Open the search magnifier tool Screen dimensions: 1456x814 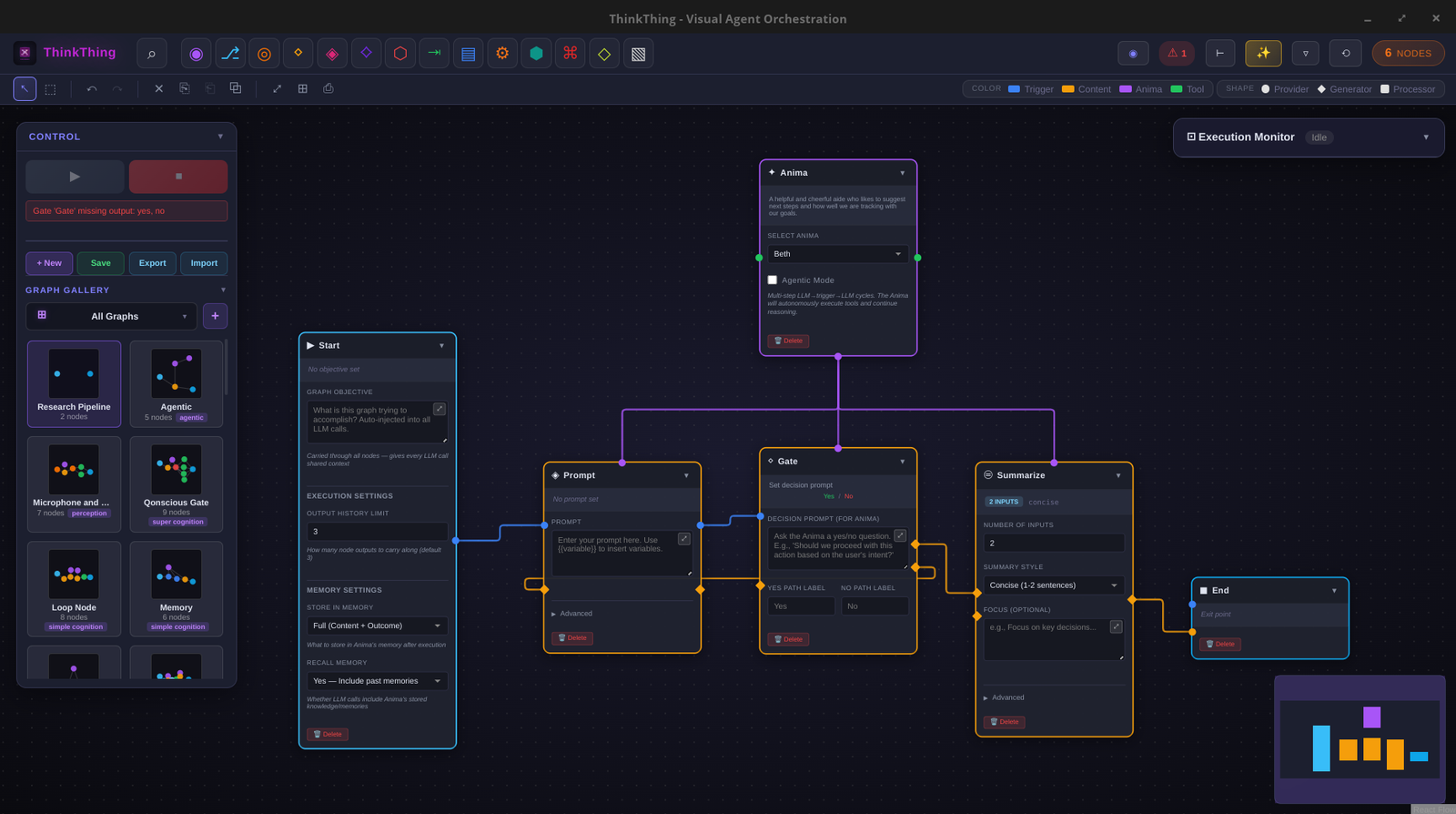pyautogui.click(x=152, y=54)
